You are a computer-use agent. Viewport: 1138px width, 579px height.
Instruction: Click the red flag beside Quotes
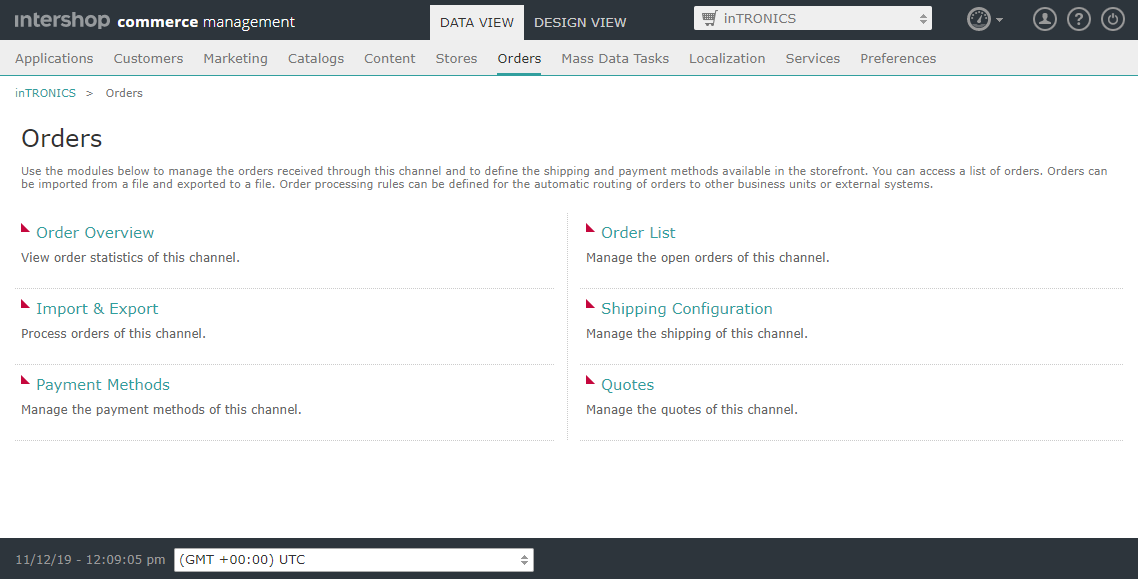592,379
